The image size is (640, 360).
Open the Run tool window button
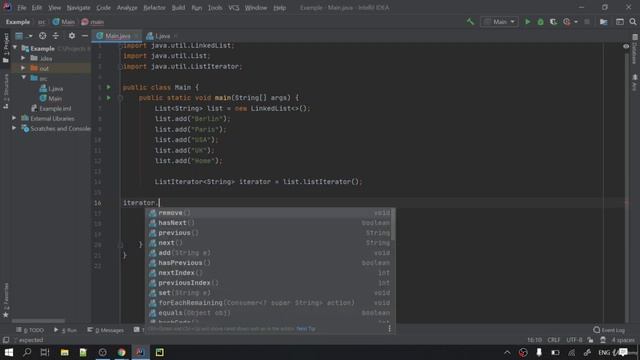tap(65, 330)
